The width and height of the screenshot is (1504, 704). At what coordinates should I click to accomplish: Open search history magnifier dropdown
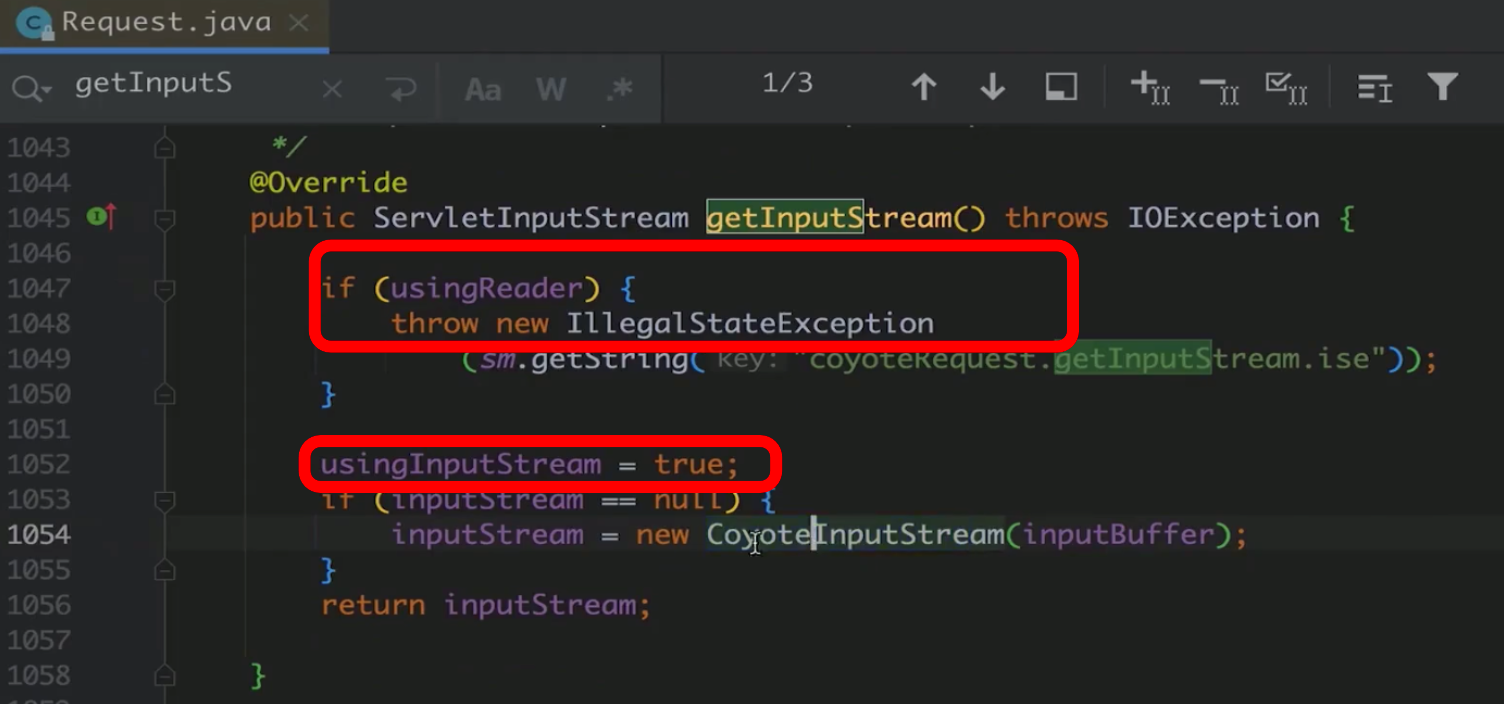coord(32,89)
